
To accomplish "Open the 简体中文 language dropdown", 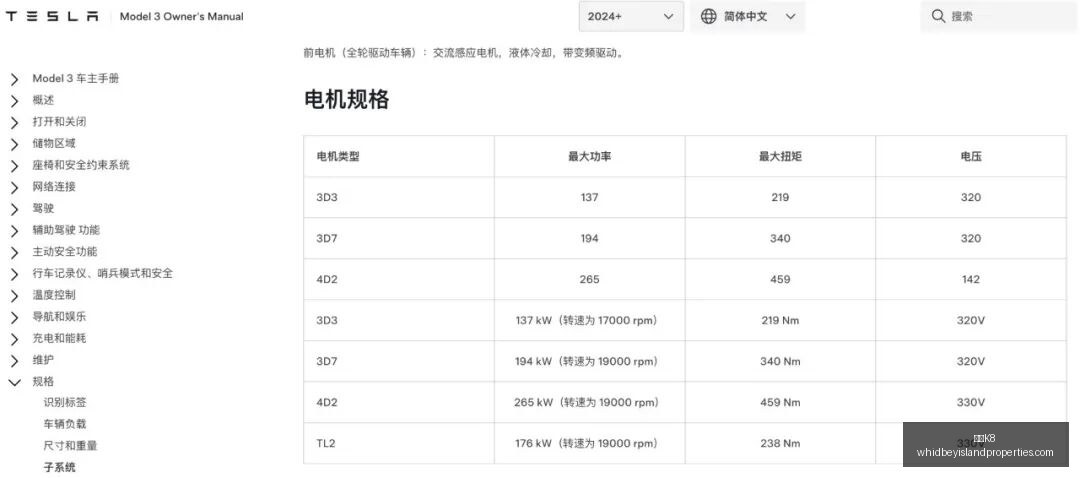I will (x=747, y=17).
